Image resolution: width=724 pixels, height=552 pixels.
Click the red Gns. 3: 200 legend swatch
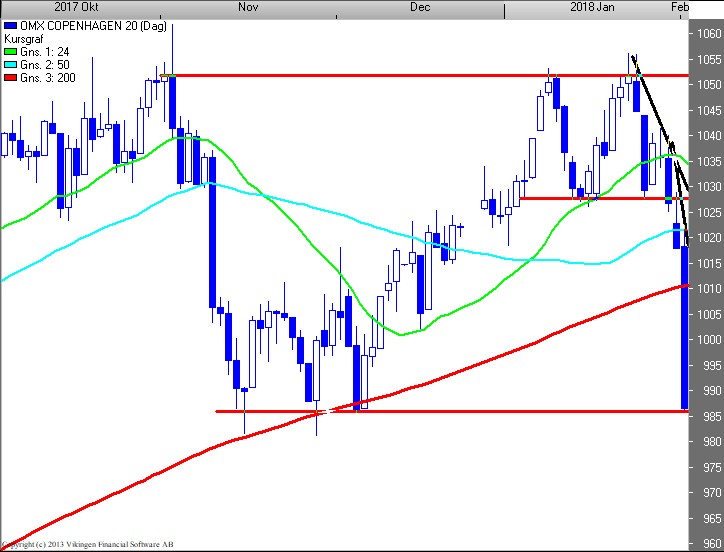pyautogui.click(x=11, y=76)
